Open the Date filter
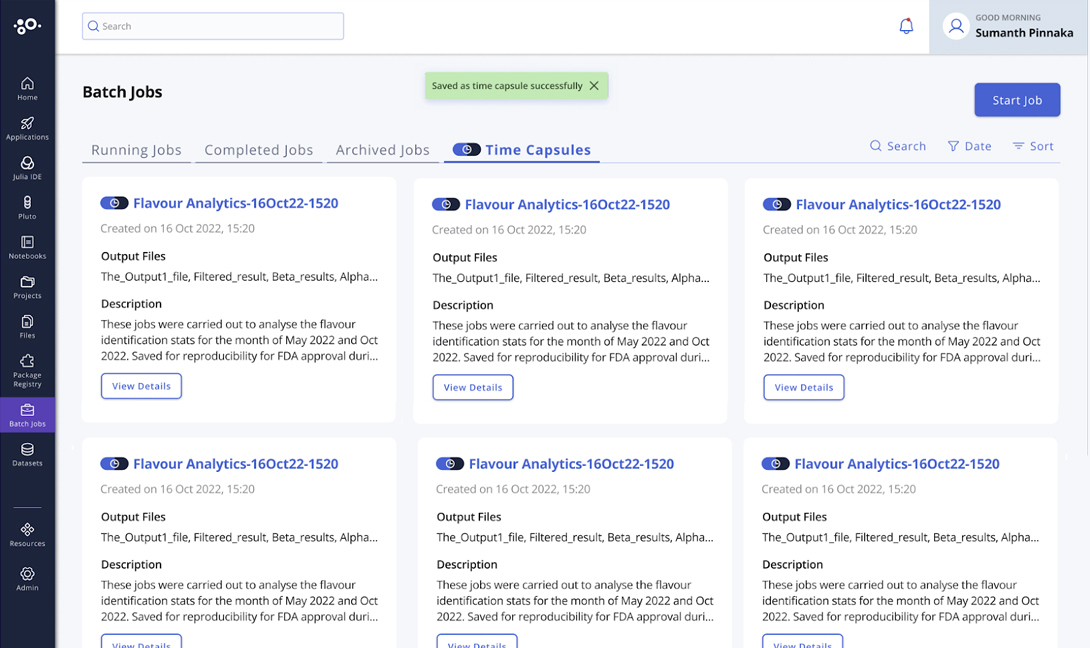Viewport: 1090px width, 648px height. tap(969, 146)
